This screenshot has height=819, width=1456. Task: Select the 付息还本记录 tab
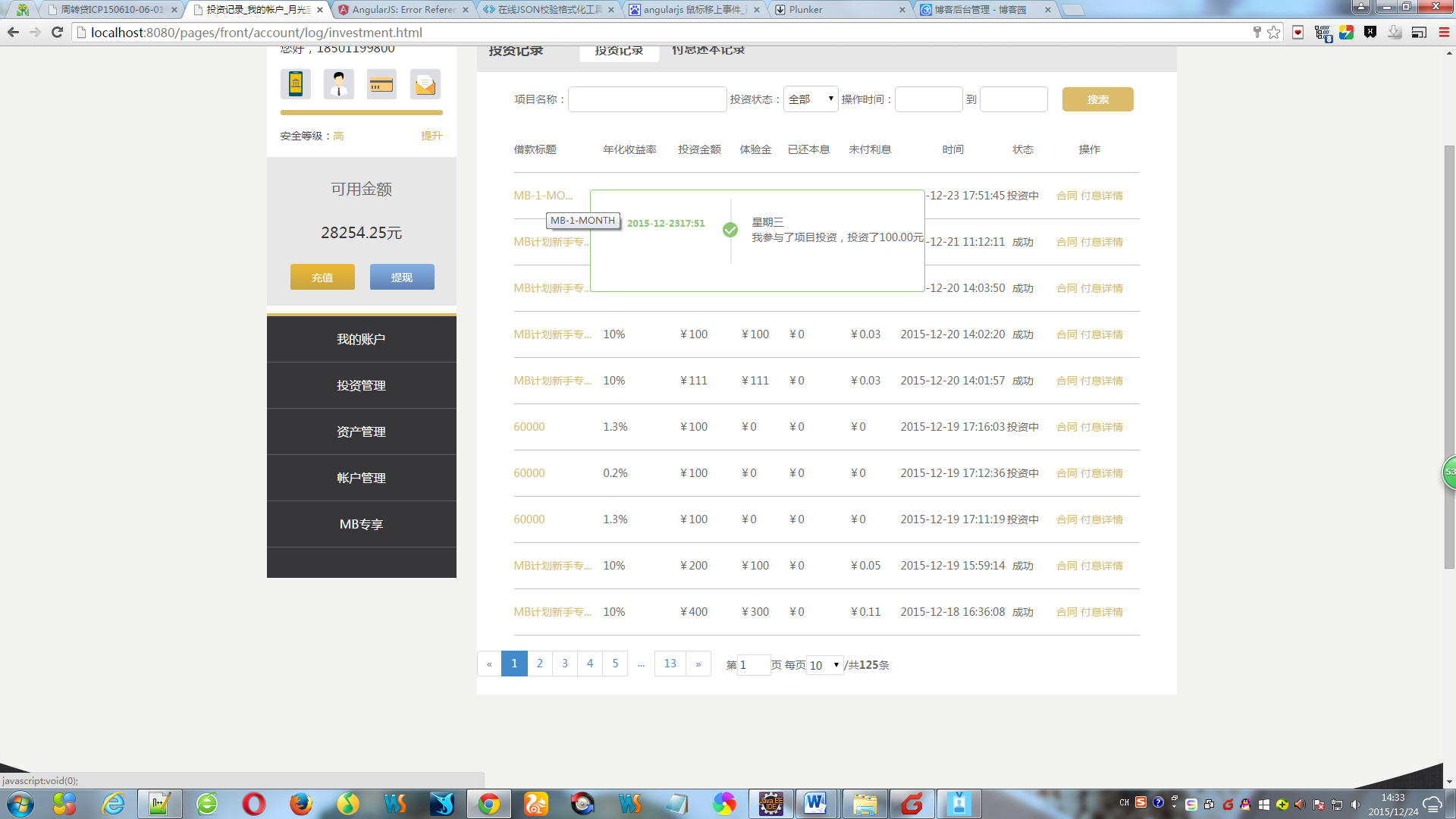pos(708,51)
